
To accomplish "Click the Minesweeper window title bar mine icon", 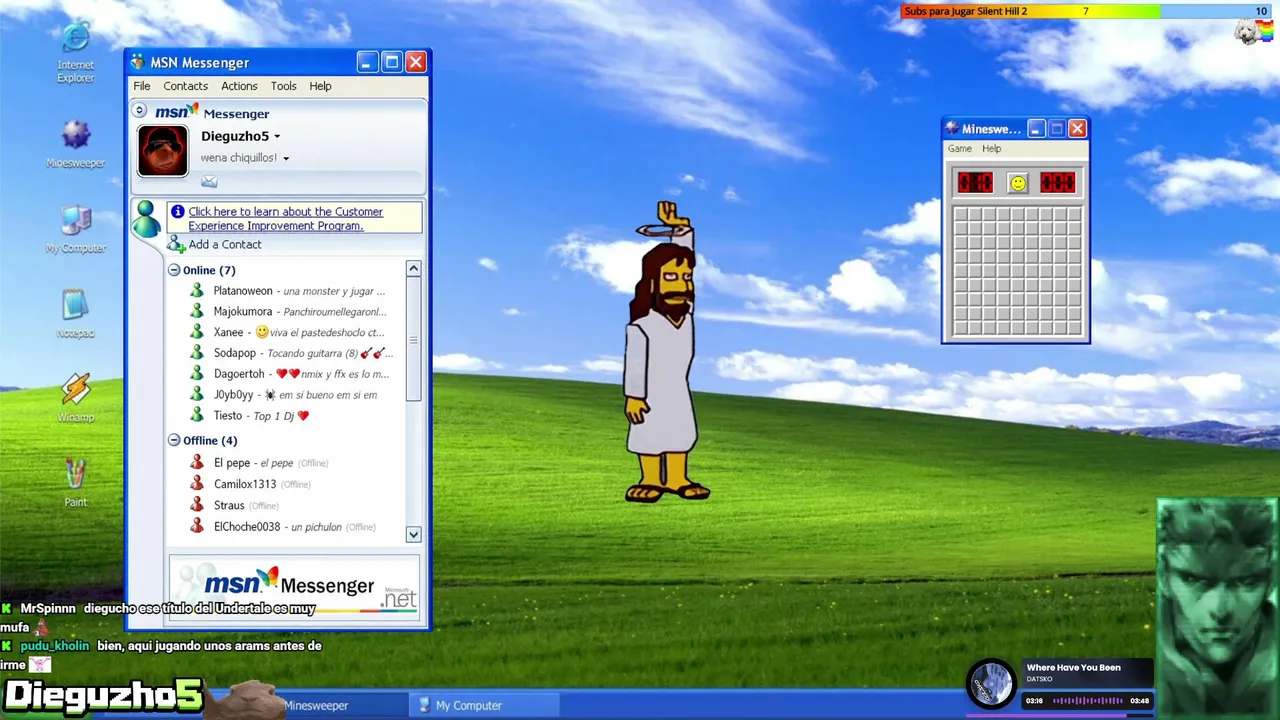I will tap(952, 128).
